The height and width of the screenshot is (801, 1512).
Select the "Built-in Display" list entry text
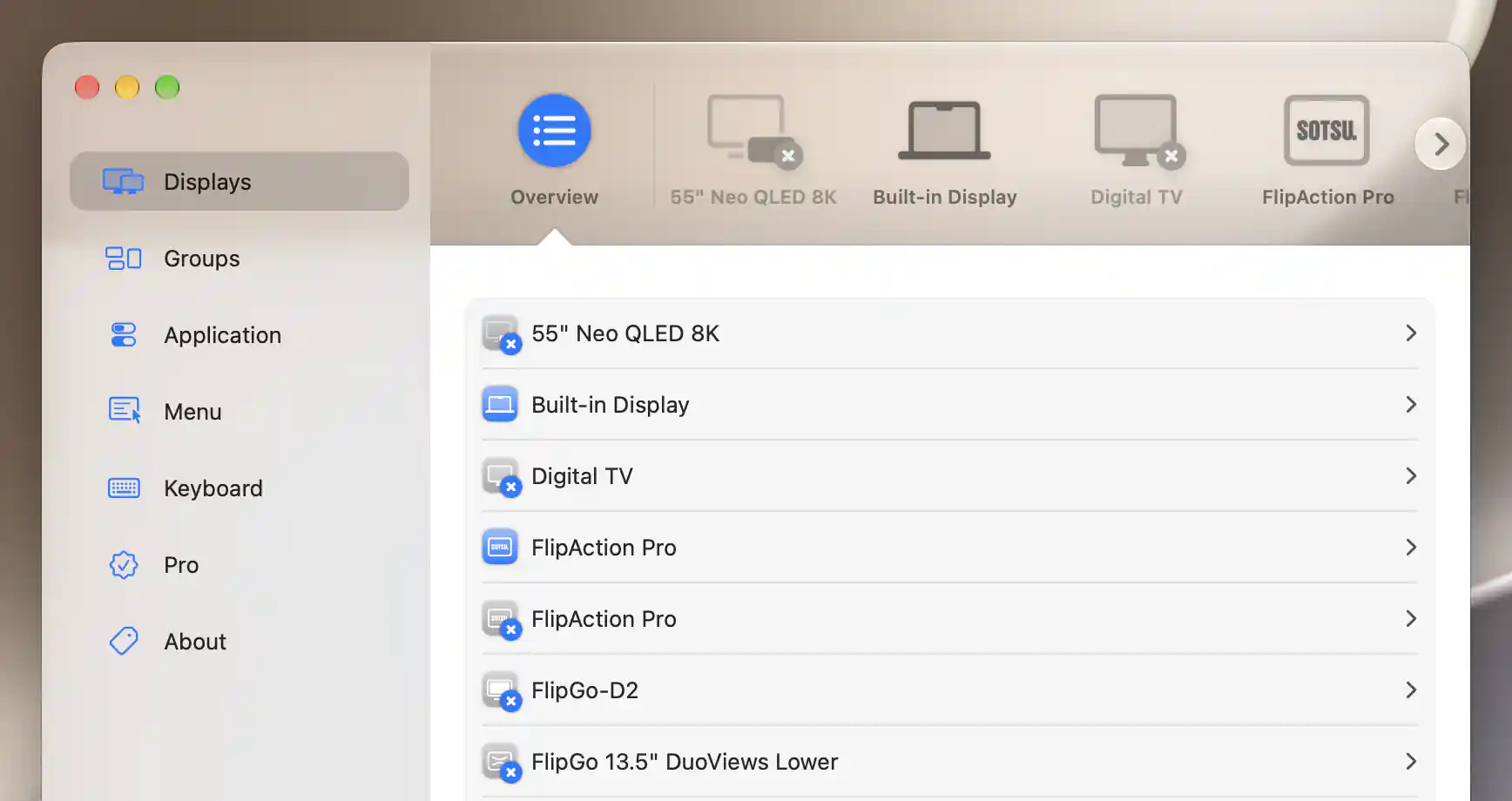point(611,405)
